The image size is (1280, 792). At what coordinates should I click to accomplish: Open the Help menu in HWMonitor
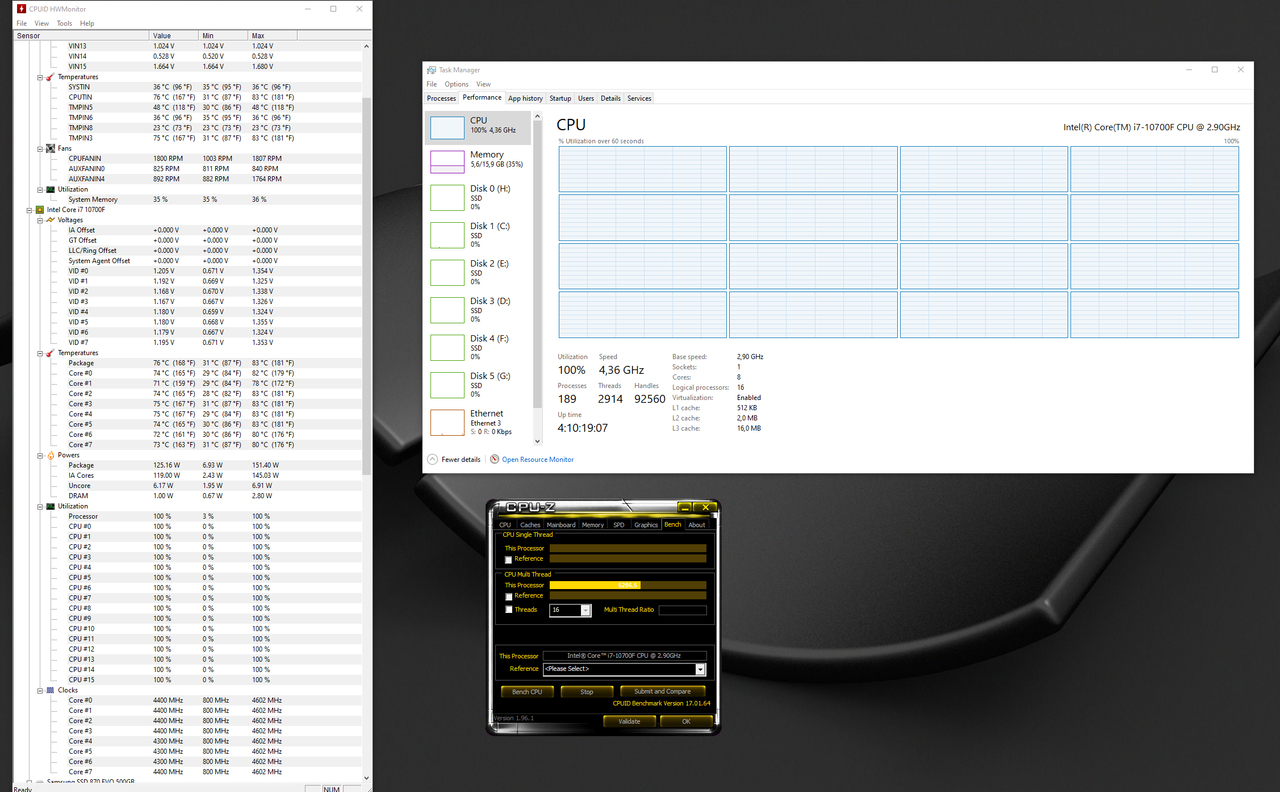click(x=87, y=23)
